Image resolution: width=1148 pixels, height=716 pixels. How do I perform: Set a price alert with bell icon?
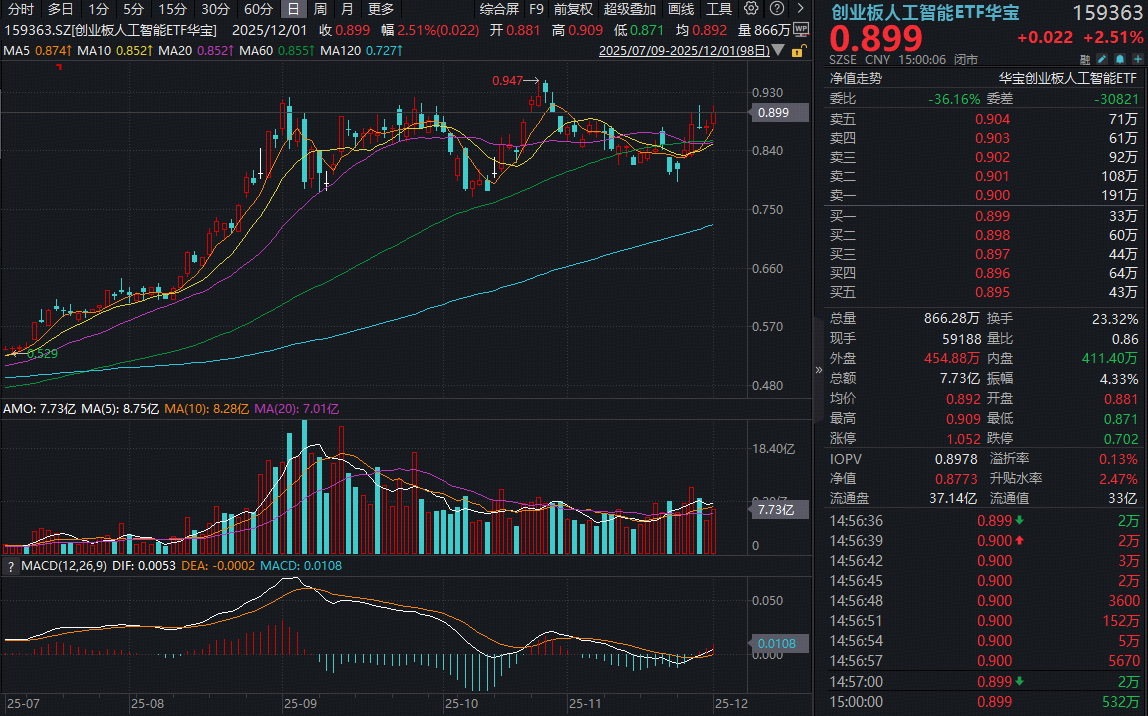click(1117, 60)
